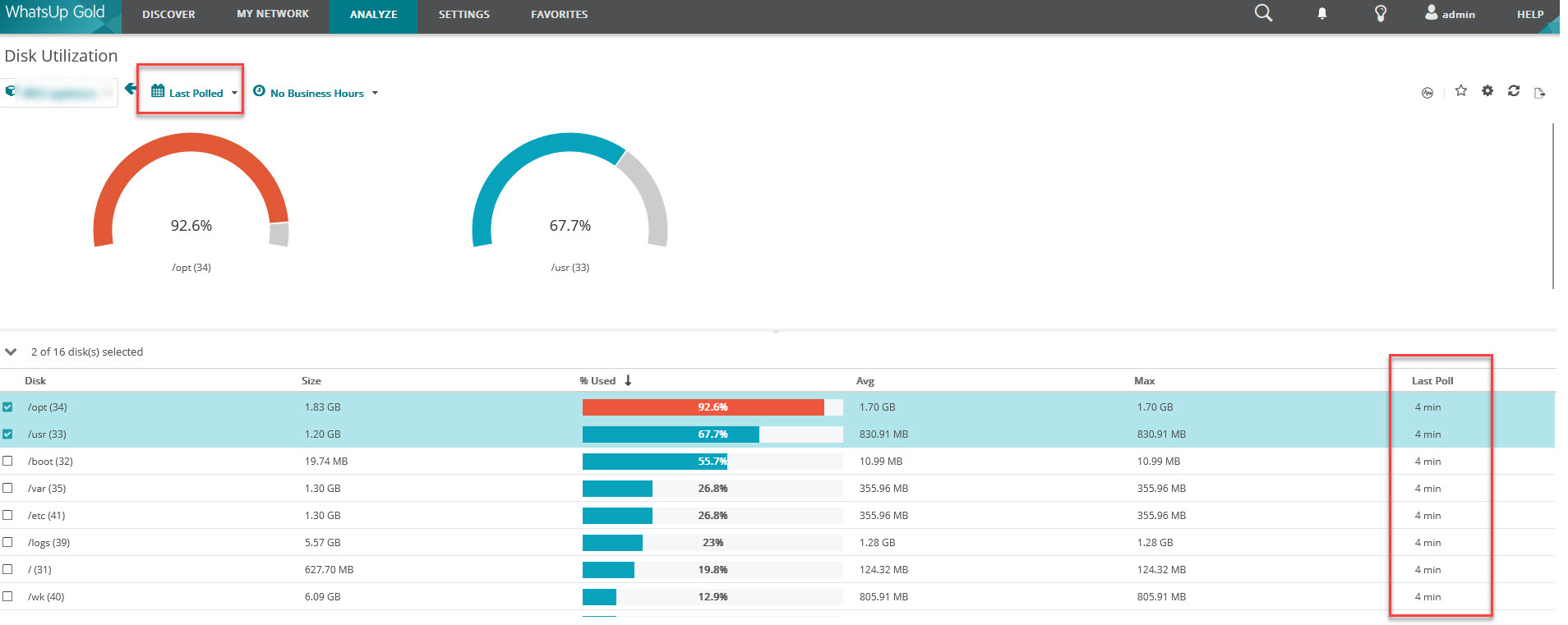Click the WhatsUp Gold logo

click(56, 13)
